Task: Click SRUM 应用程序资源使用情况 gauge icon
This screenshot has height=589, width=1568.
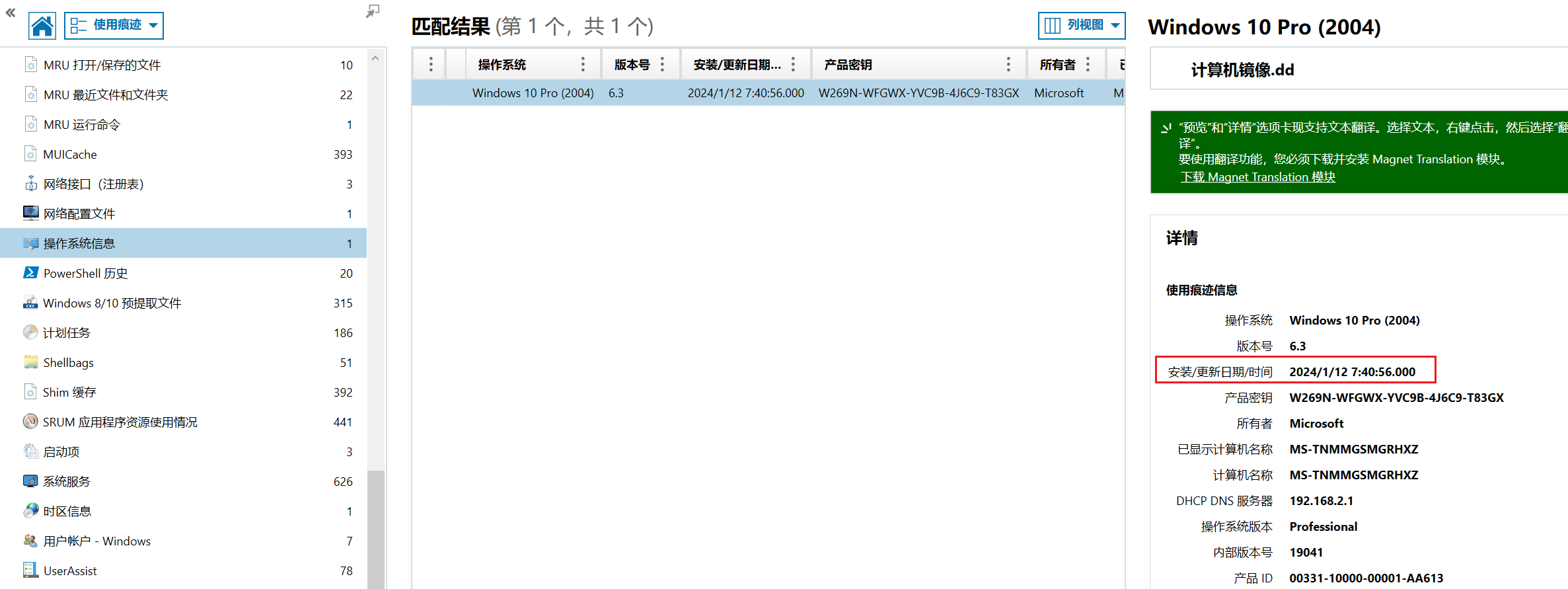Action: tap(30, 421)
